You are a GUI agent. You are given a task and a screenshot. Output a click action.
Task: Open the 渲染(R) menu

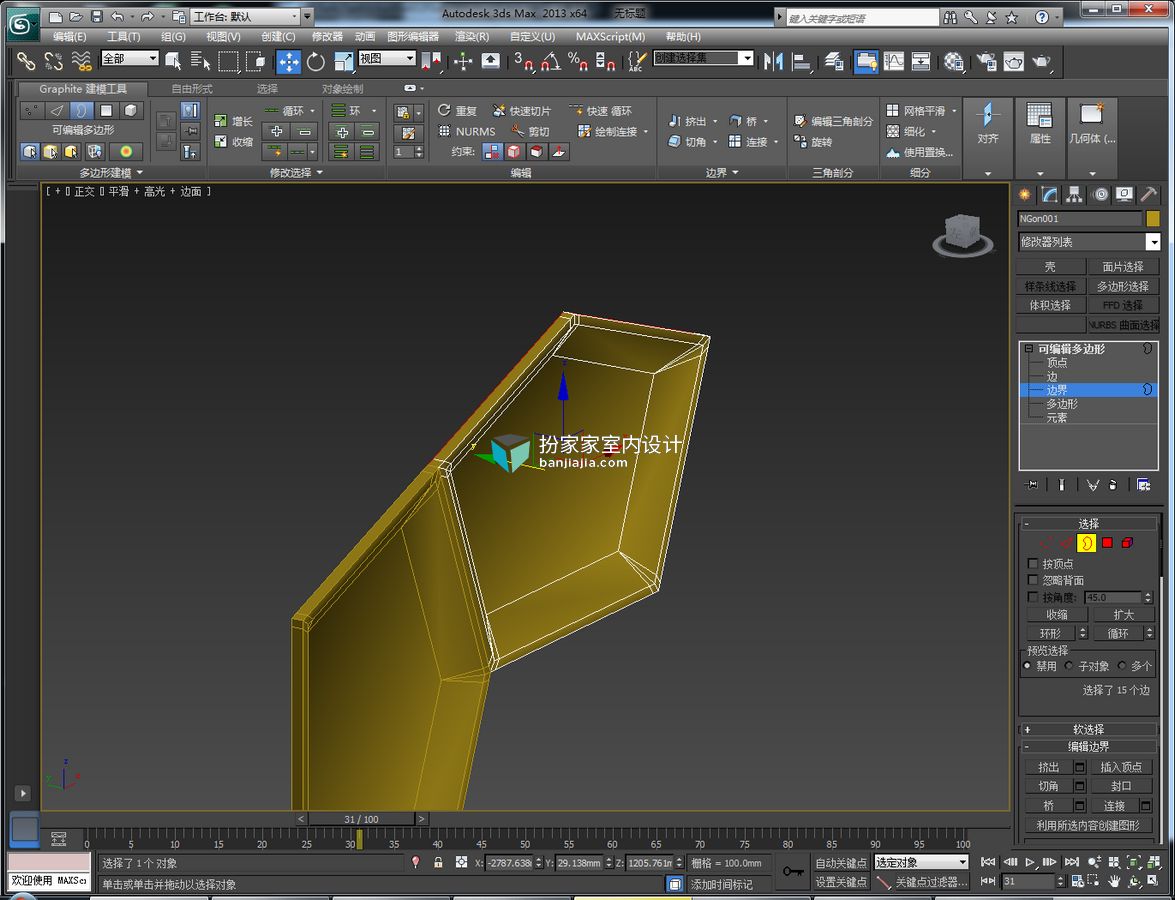(x=472, y=37)
